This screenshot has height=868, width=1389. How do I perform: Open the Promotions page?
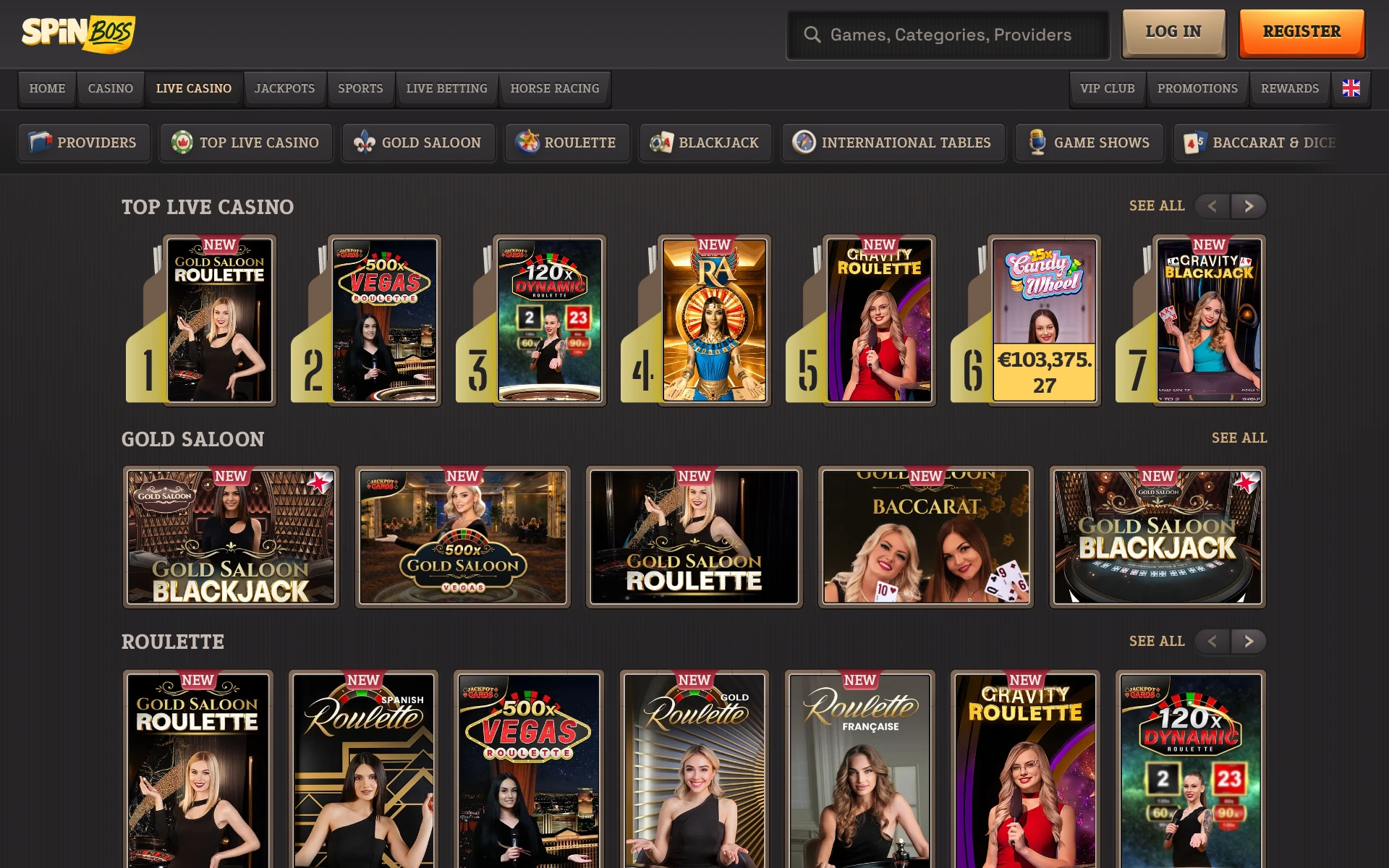(x=1197, y=88)
